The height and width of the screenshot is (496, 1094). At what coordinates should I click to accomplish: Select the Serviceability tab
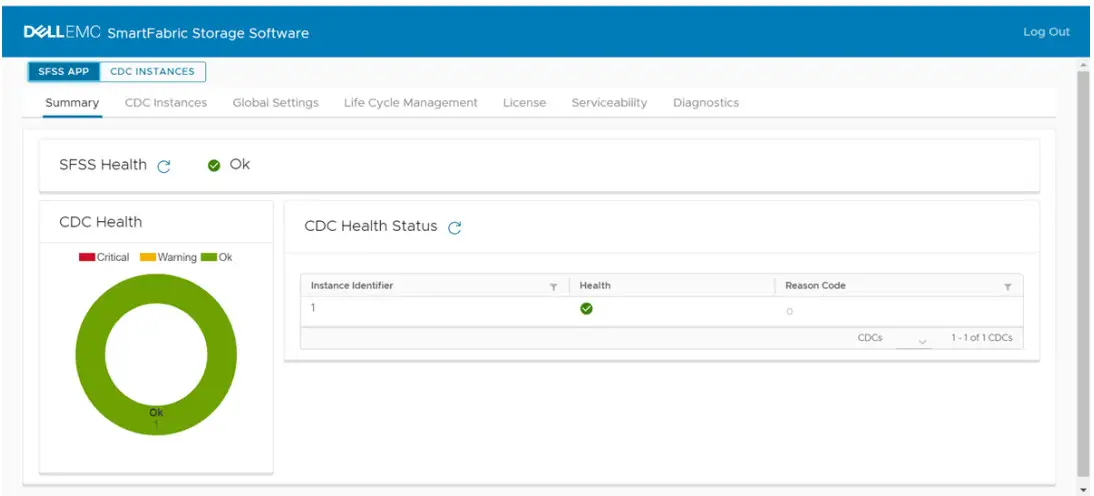(x=610, y=103)
